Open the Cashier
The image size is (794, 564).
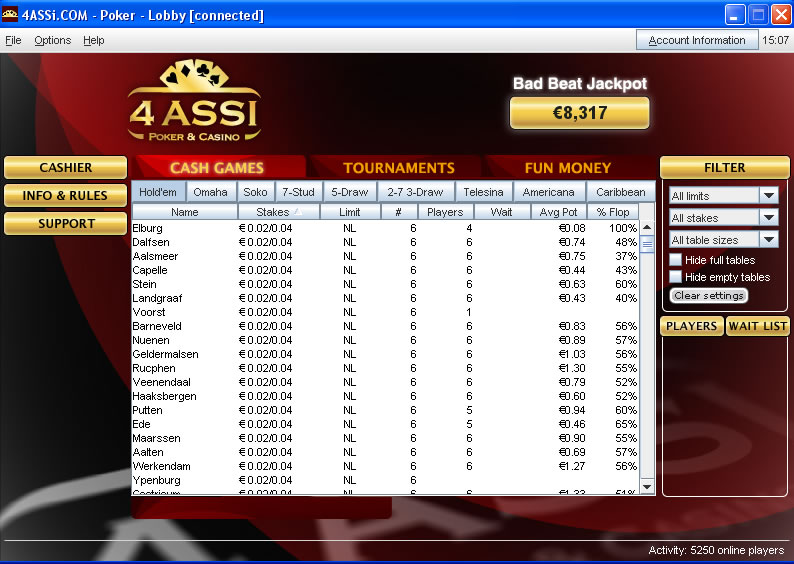click(65, 168)
